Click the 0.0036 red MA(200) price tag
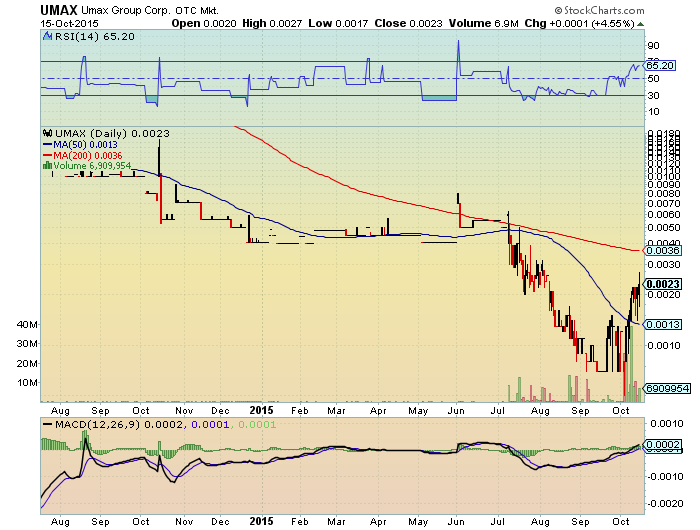Screen dimensions: 700x530 coord(662,250)
